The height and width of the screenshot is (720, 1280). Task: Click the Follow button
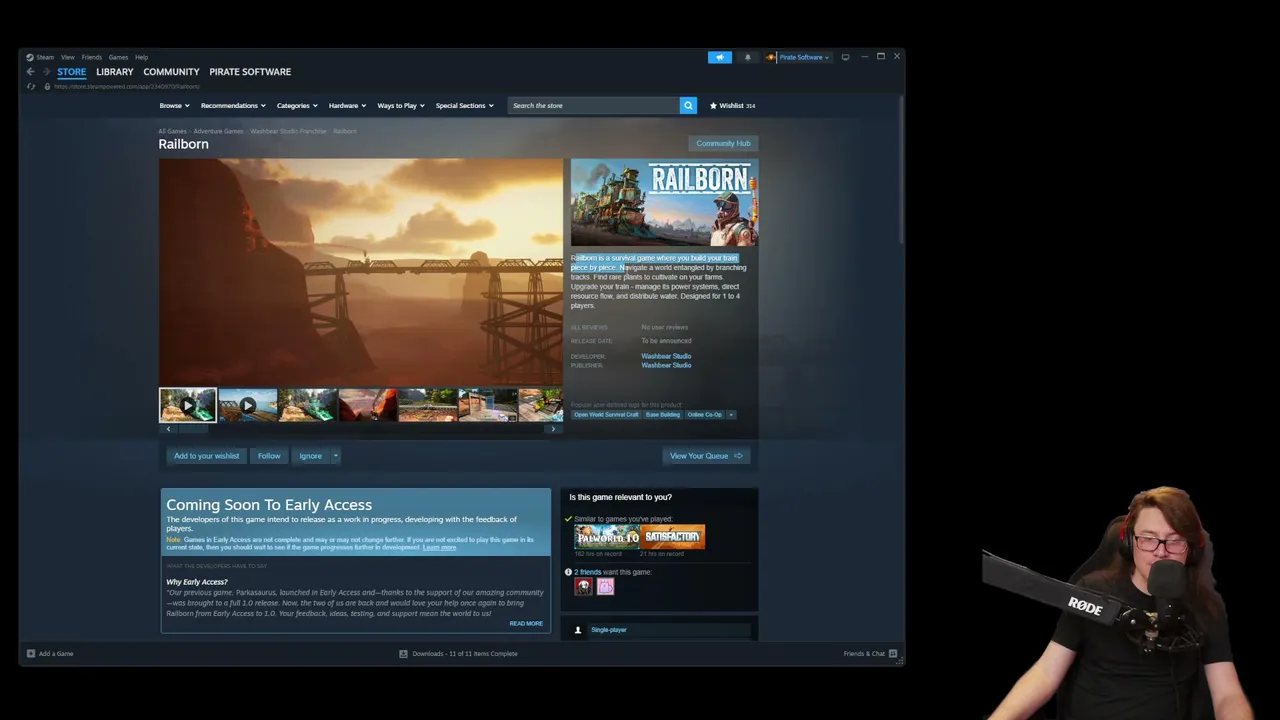[269, 456]
